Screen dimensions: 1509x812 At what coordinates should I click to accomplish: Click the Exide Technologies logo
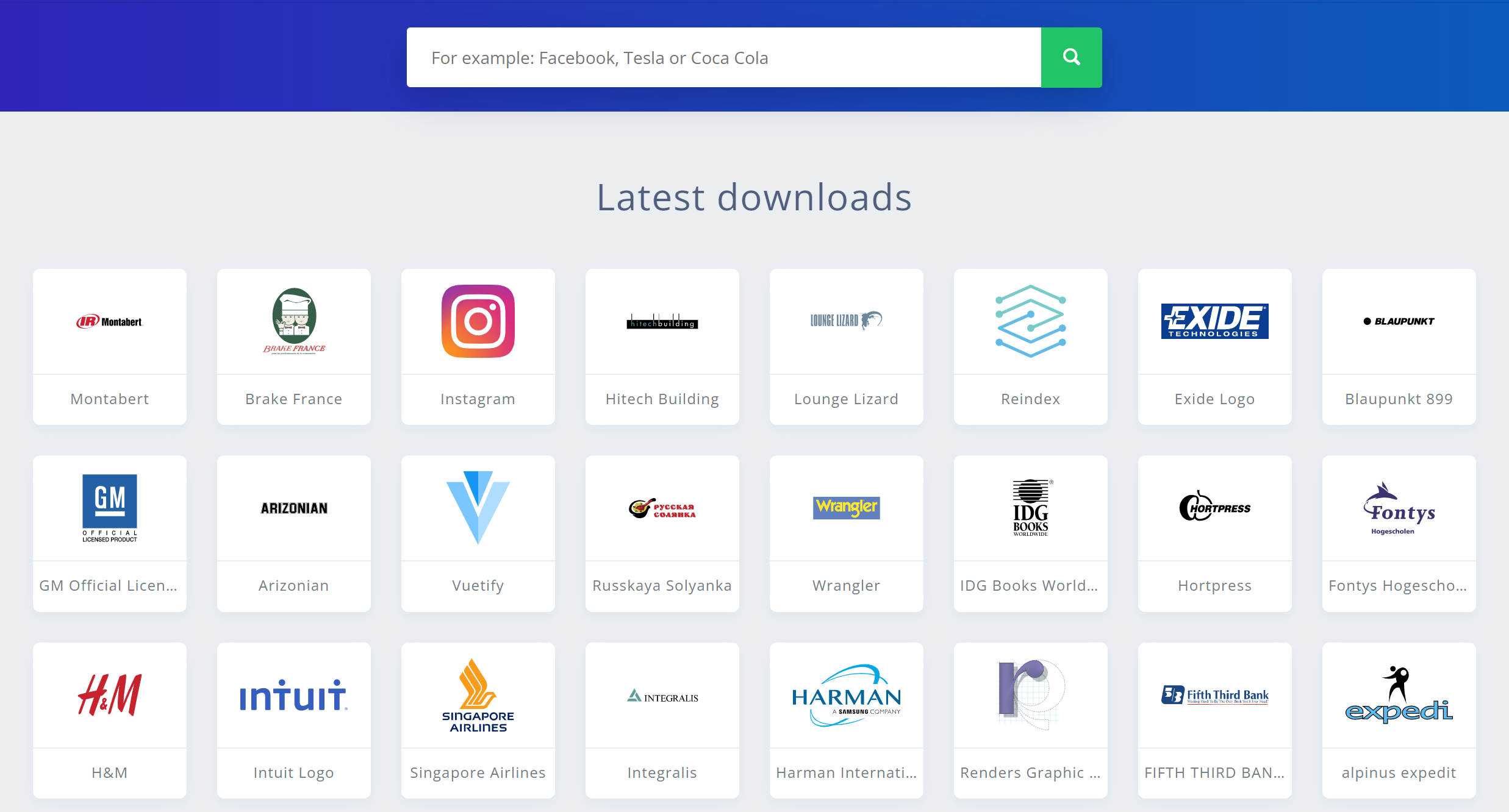coord(1214,321)
